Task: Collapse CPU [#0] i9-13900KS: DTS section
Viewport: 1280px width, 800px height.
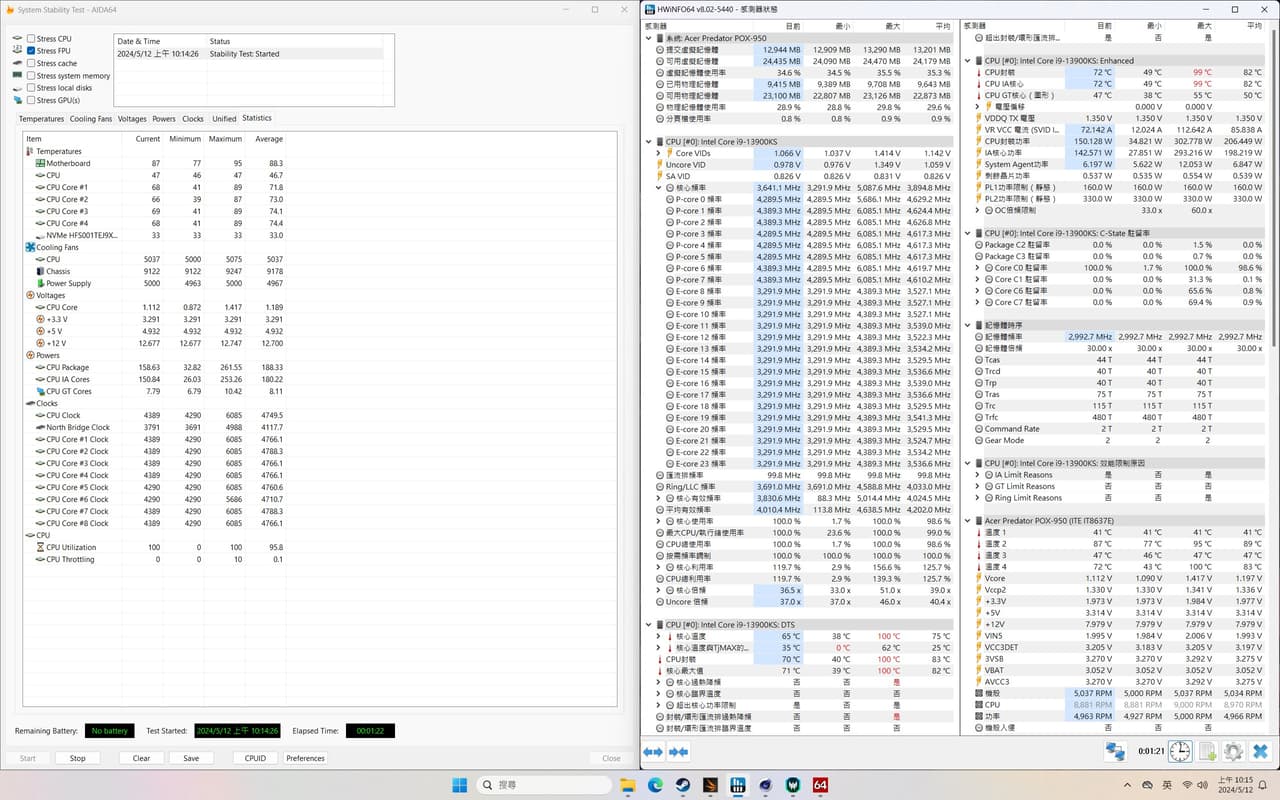Action: coord(649,624)
